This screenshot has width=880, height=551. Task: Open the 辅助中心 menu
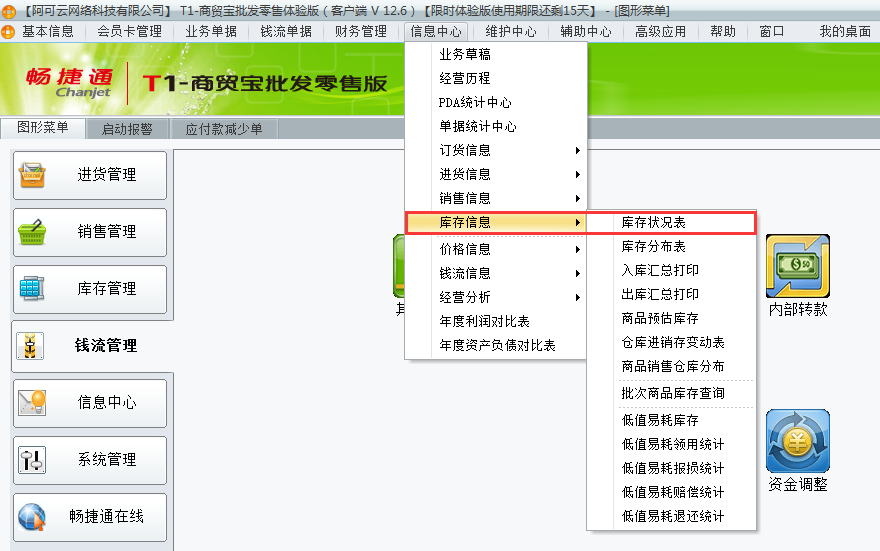pos(586,31)
